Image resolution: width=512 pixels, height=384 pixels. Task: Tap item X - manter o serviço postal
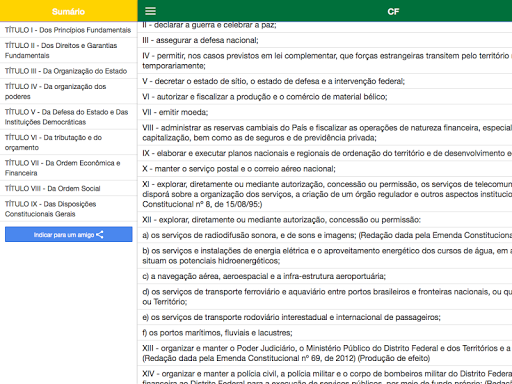pyautogui.click(x=325, y=169)
